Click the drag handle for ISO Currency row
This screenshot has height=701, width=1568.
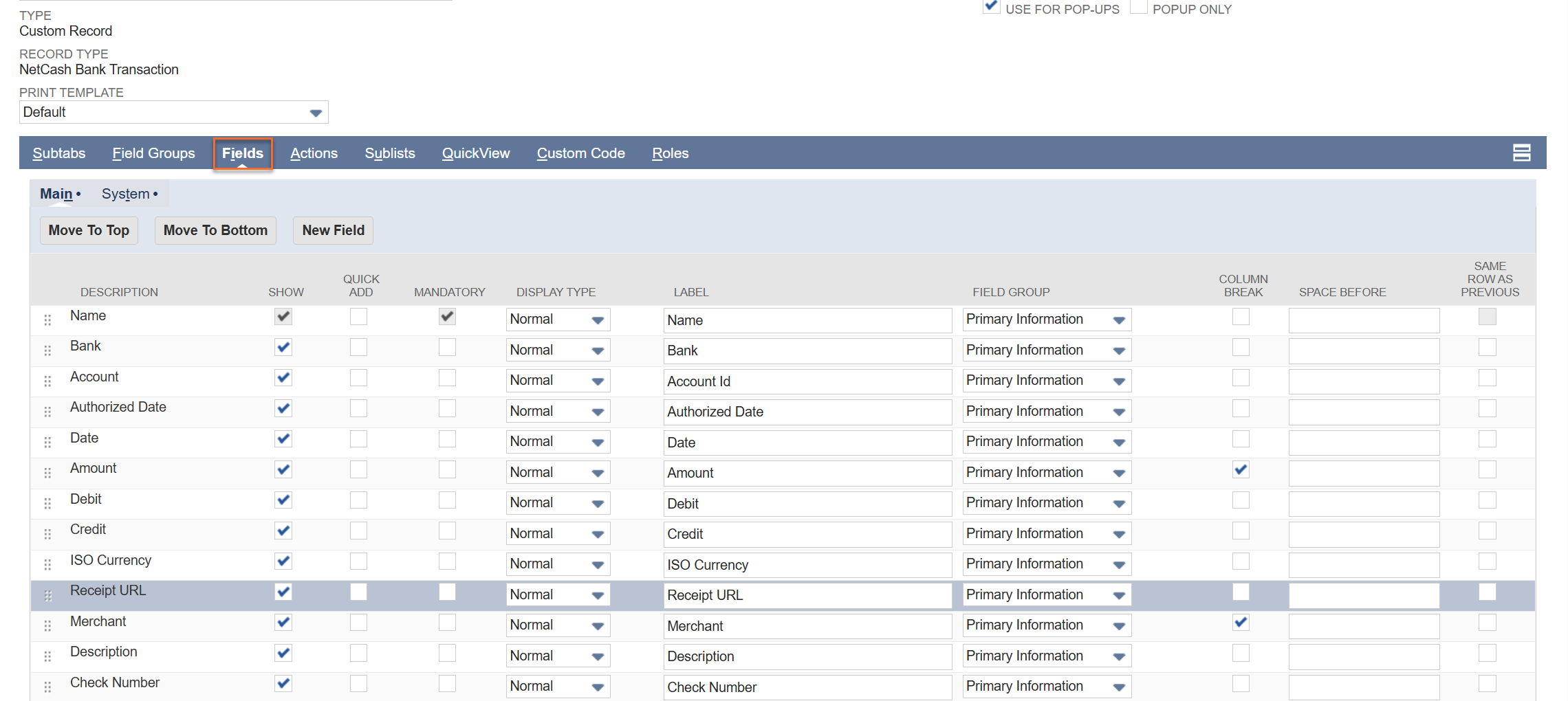(47, 565)
